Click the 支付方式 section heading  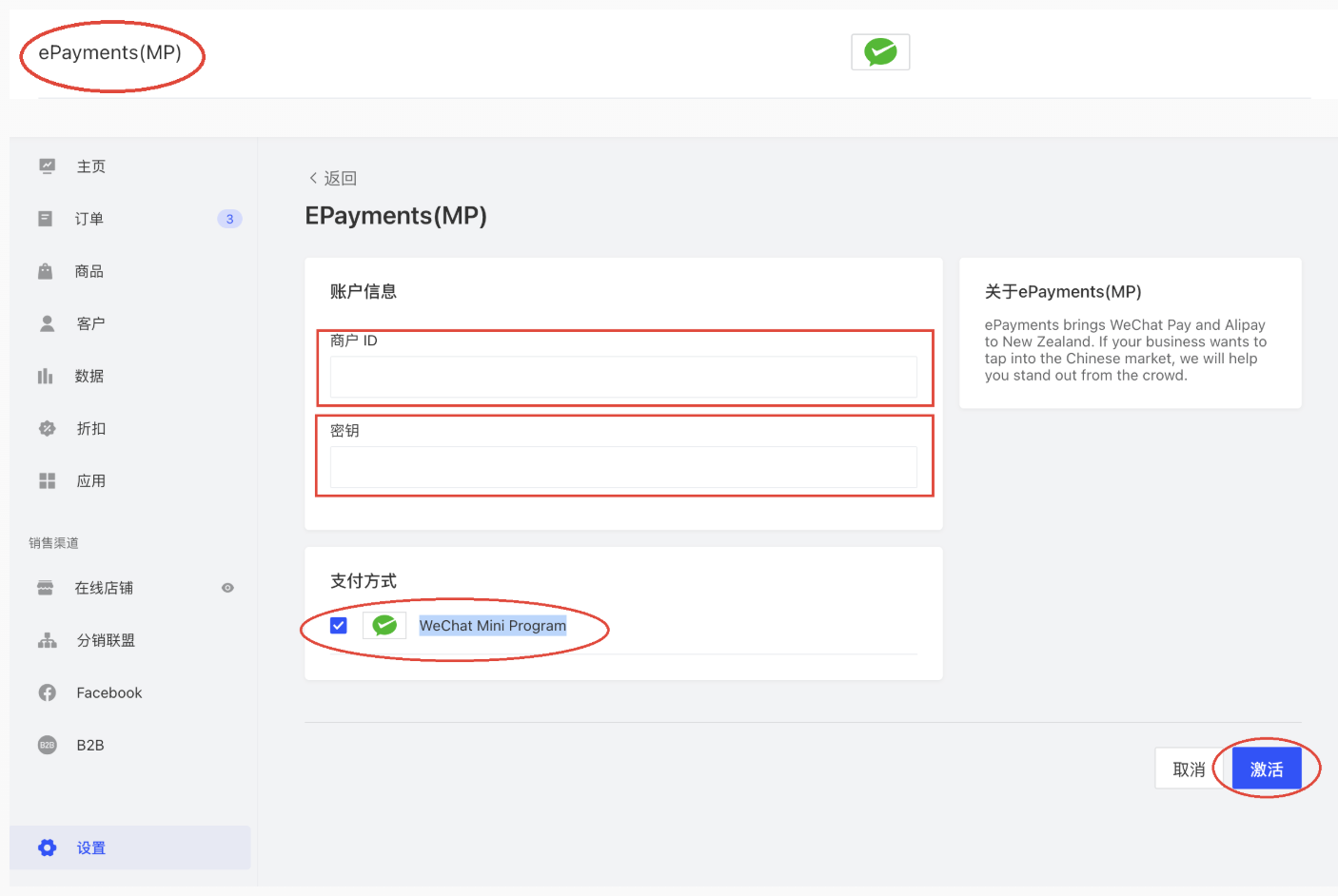(x=364, y=580)
